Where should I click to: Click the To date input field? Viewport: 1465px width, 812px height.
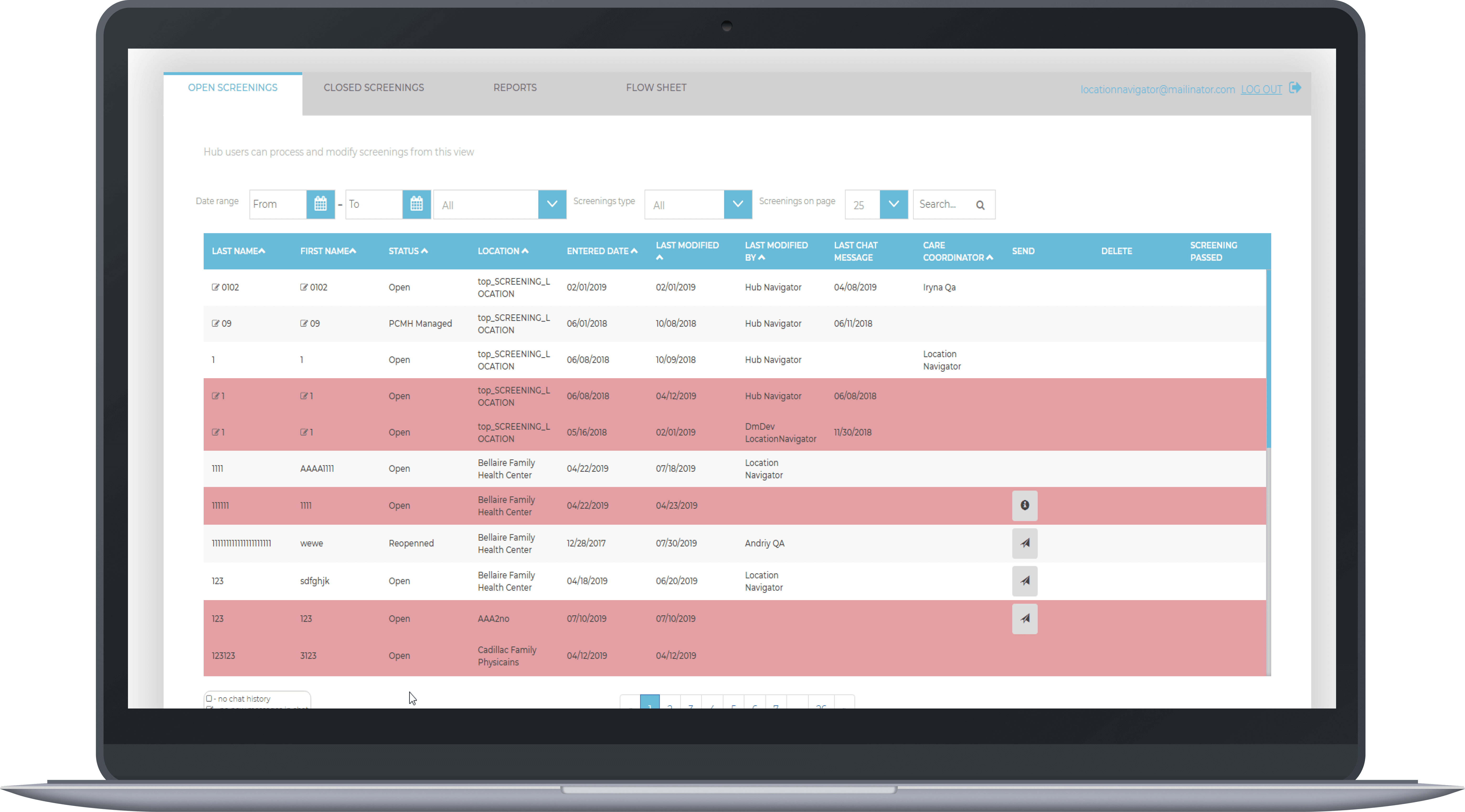pos(374,204)
